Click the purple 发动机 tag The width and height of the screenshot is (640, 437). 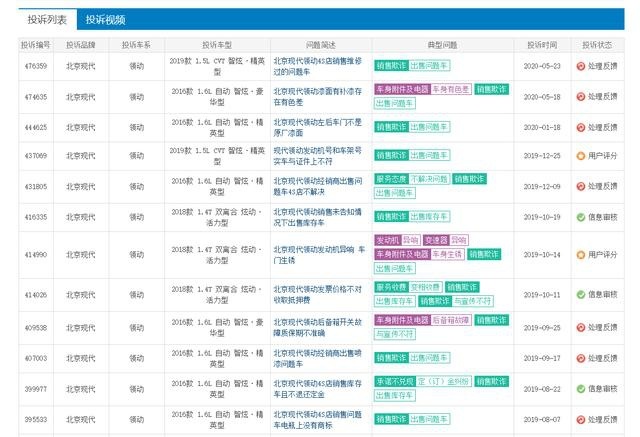(x=387, y=240)
